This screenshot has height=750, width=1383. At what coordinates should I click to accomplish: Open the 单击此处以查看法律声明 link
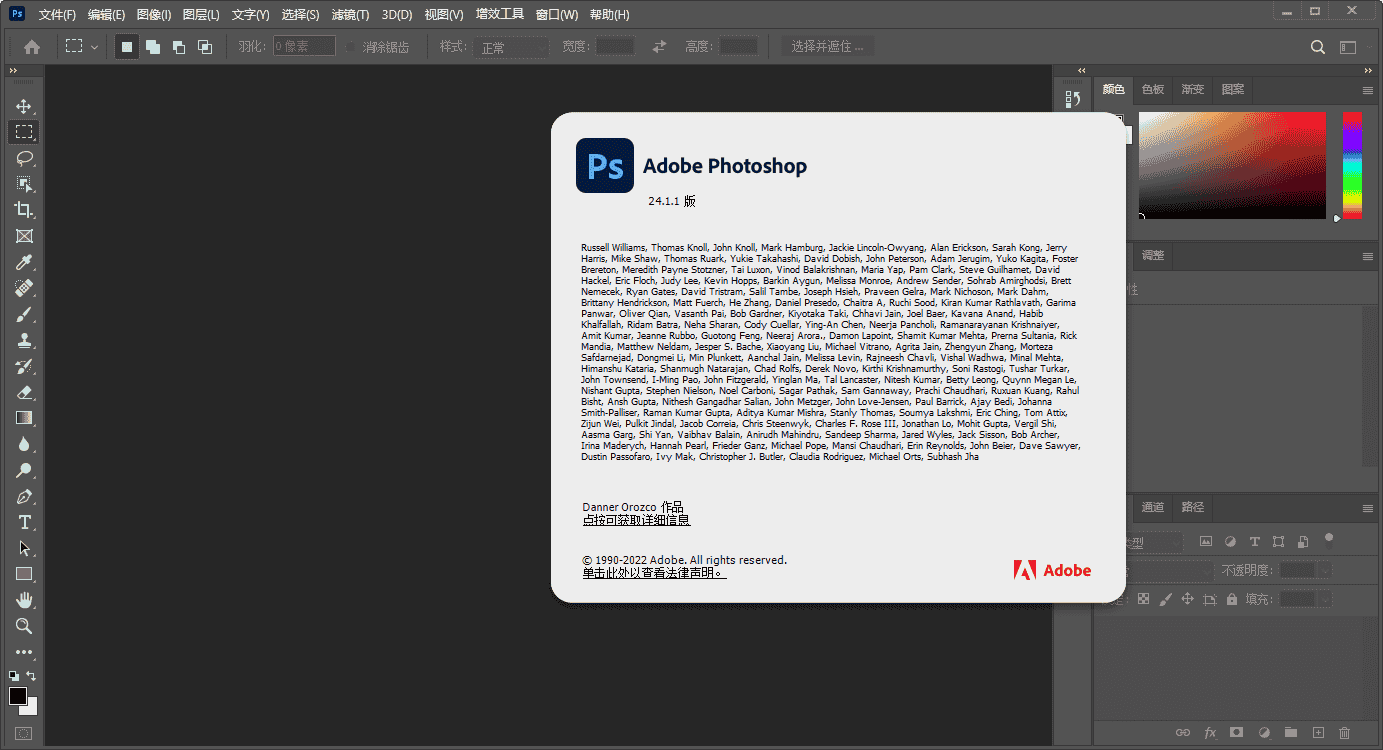(654, 573)
